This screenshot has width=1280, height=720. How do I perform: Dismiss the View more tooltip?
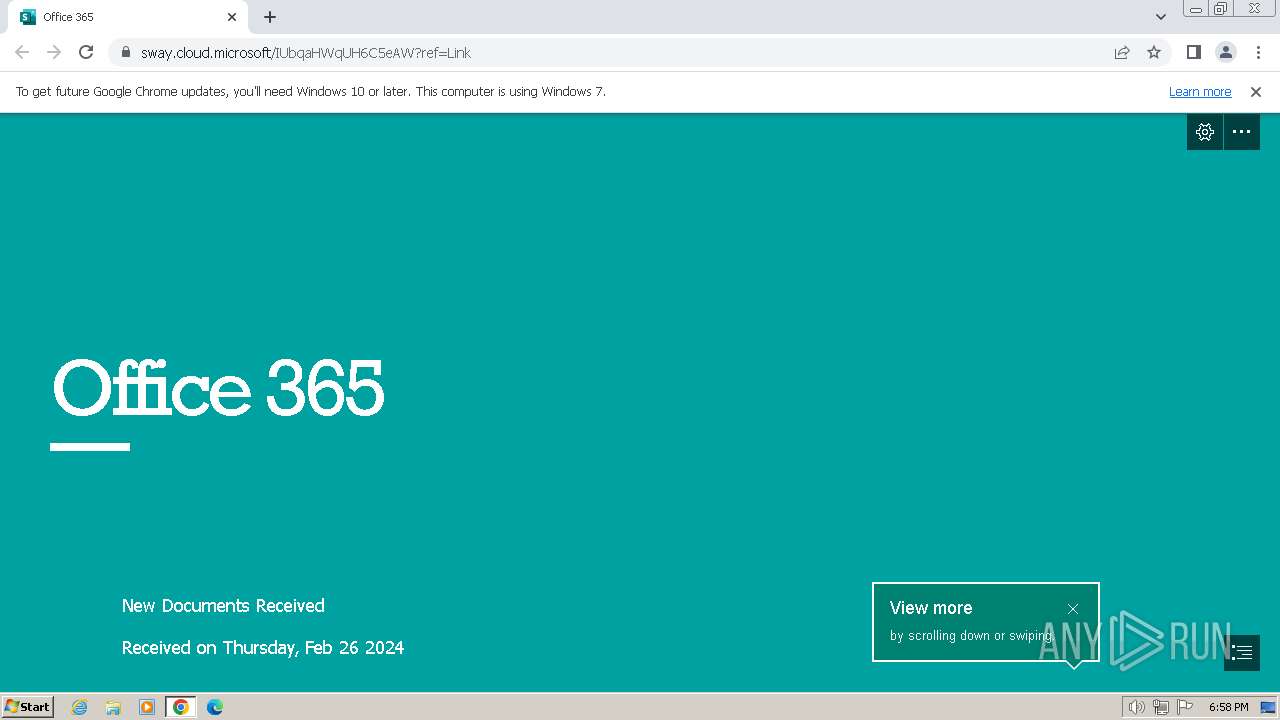tap(1073, 608)
